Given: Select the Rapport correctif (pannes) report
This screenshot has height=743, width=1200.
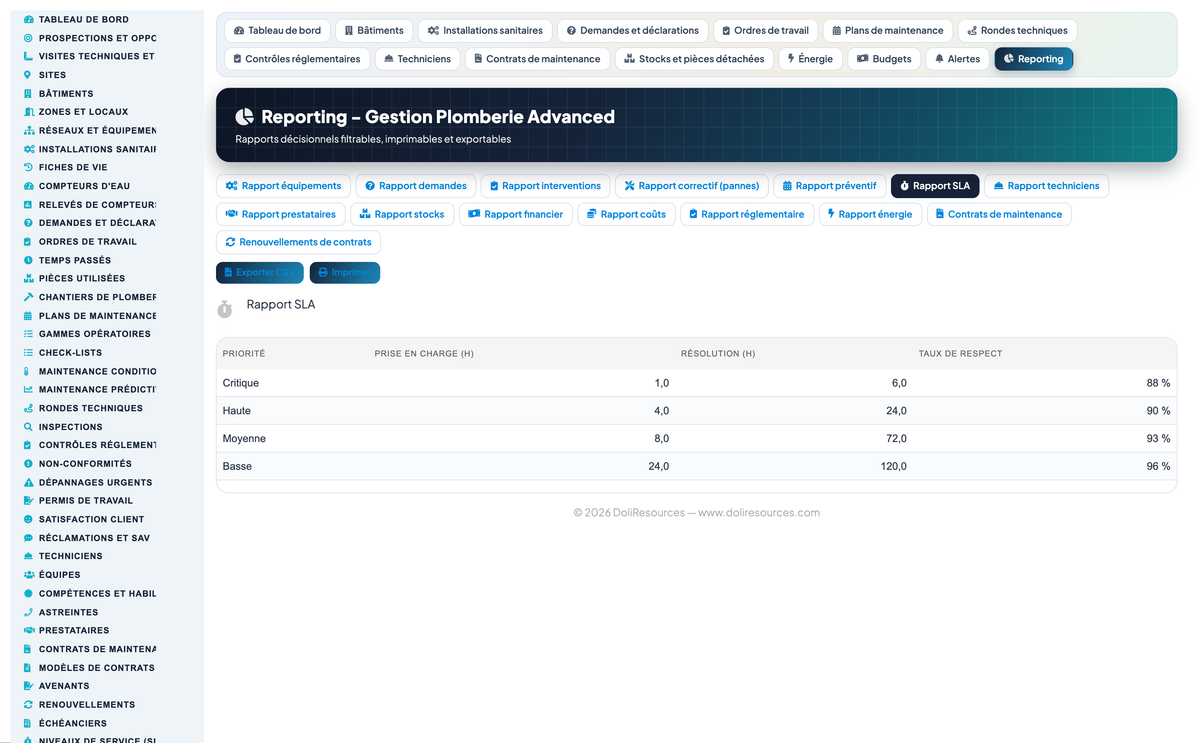Looking at the screenshot, I should point(691,186).
